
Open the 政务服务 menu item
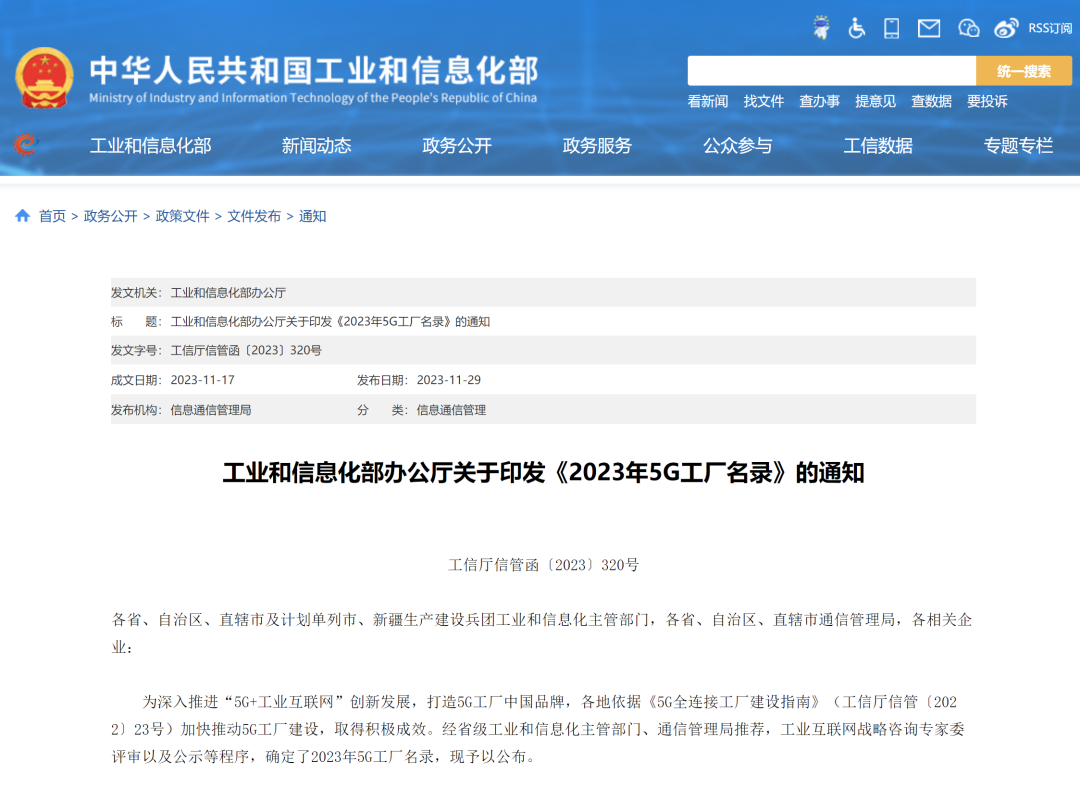597,146
